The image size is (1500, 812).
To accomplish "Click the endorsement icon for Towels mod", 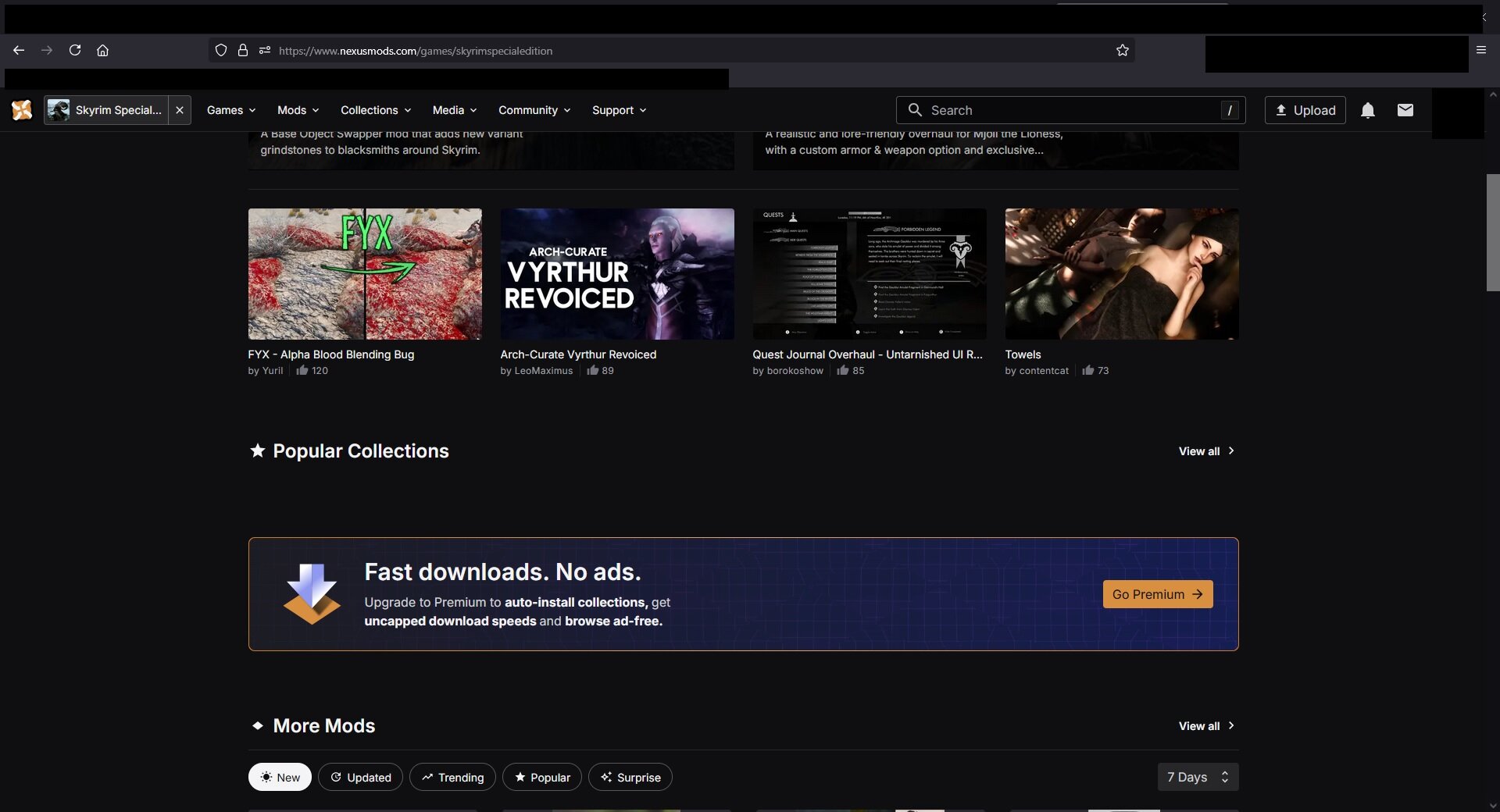I will (x=1087, y=370).
